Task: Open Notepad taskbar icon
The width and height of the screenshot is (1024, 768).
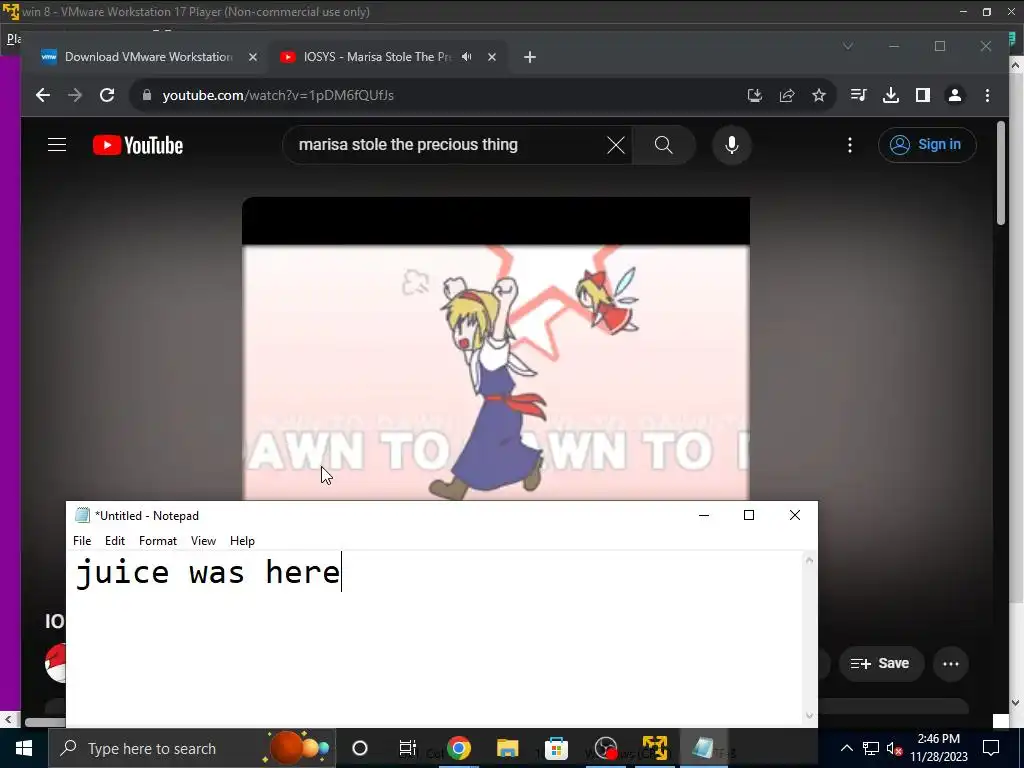Action: click(703, 748)
